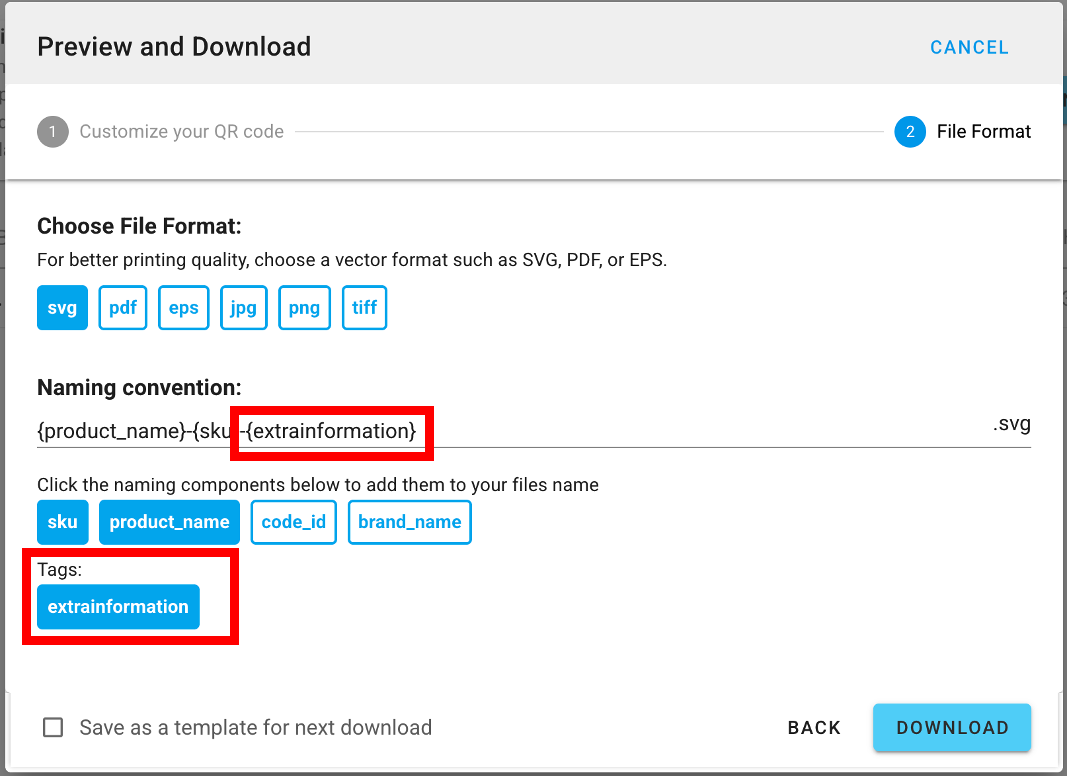
Task: Choose the pdf file format
Action: point(123,308)
